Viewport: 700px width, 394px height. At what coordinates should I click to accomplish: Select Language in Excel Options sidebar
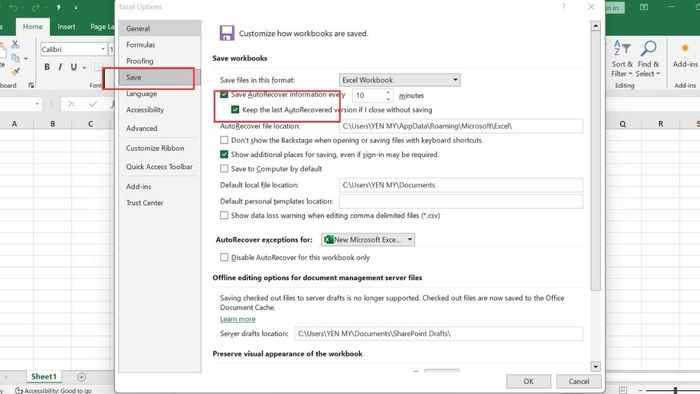pos(159,94)
